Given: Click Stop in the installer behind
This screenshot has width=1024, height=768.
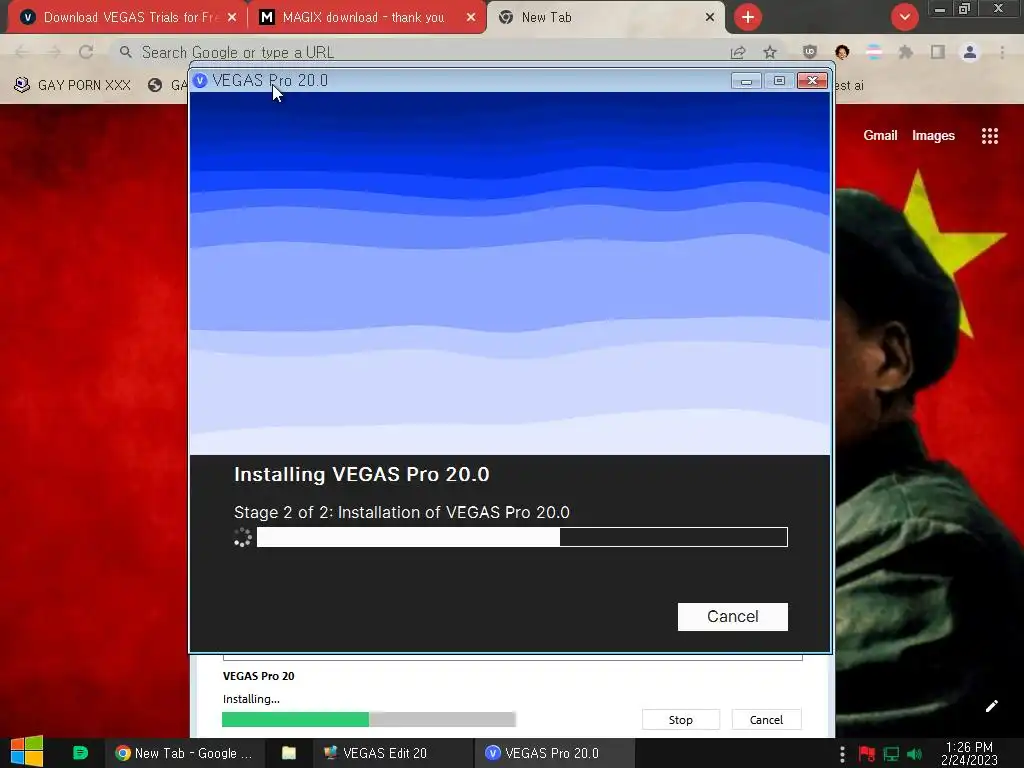Looking at the screenshot, I should [x=680, y=720].
